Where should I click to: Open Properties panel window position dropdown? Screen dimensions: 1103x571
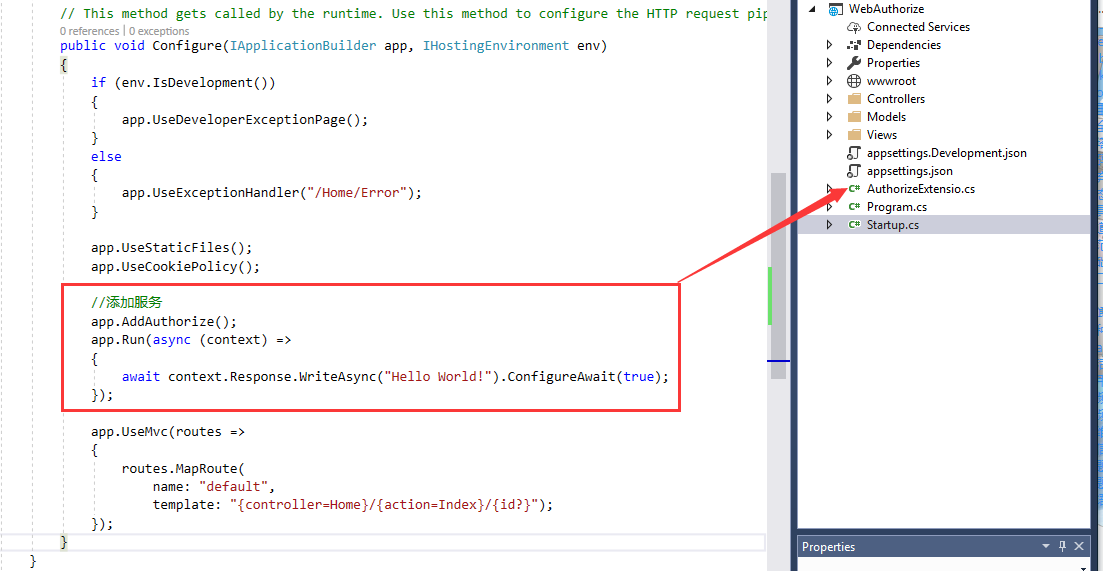coord(1045,547)
